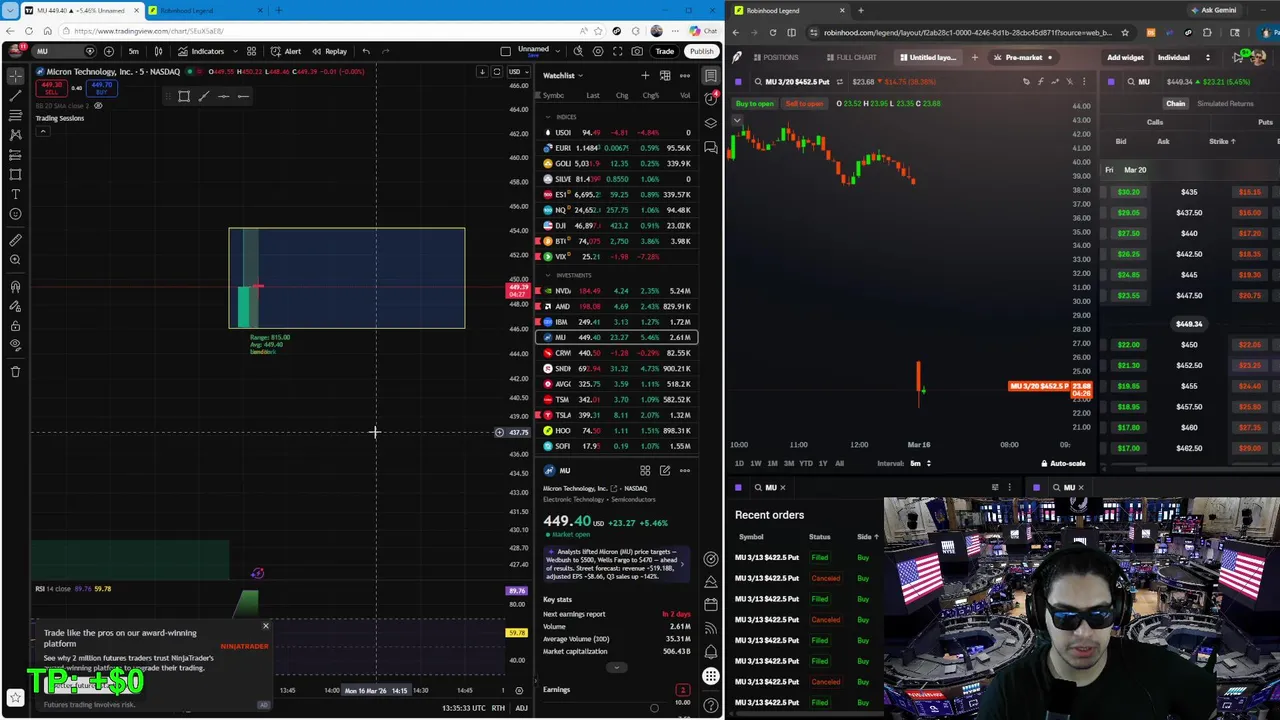Click the compare/add symbol plus icon

tap(109, 51)
